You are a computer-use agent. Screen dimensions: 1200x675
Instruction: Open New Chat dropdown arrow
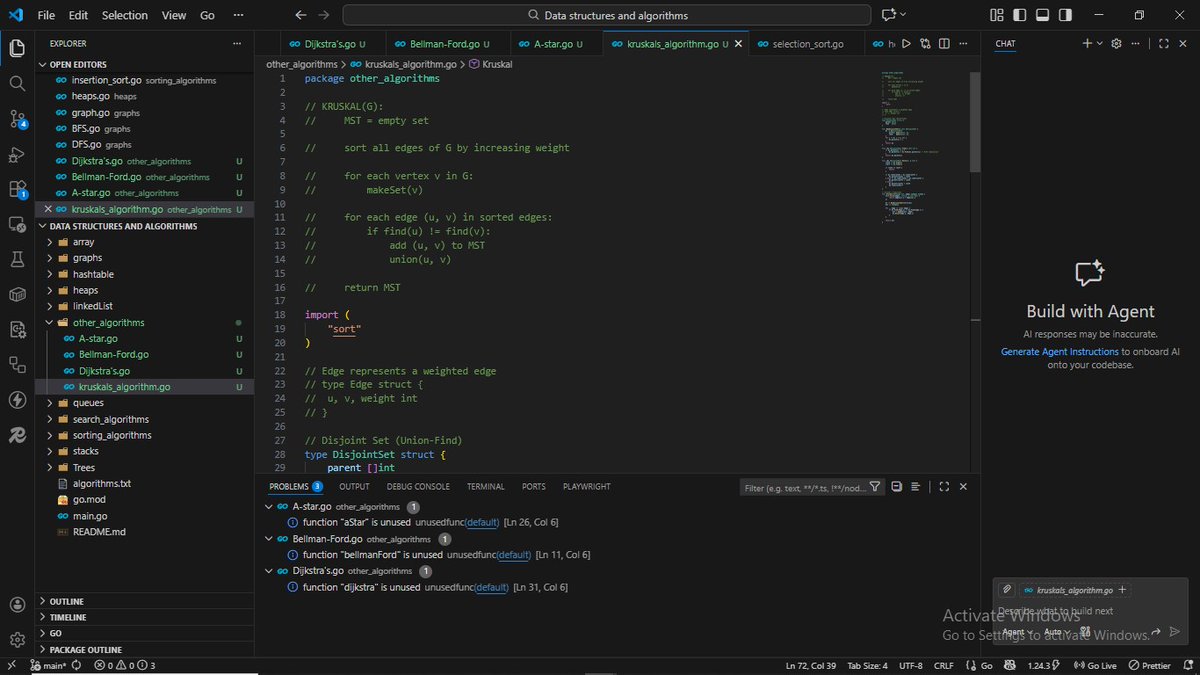tap(1100, 44)
